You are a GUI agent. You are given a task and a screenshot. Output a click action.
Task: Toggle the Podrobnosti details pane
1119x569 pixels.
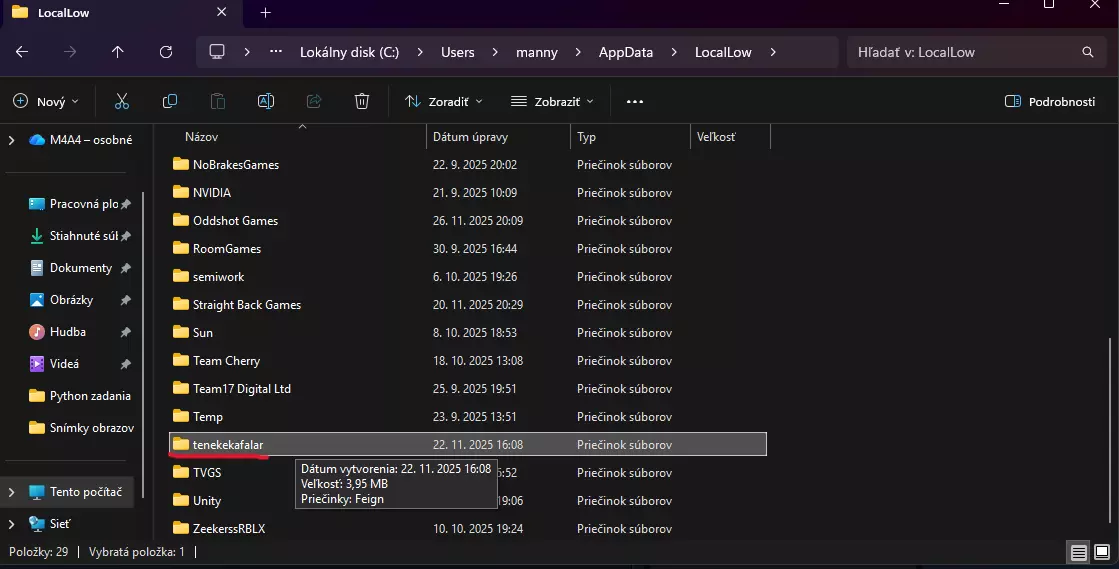1050,101
